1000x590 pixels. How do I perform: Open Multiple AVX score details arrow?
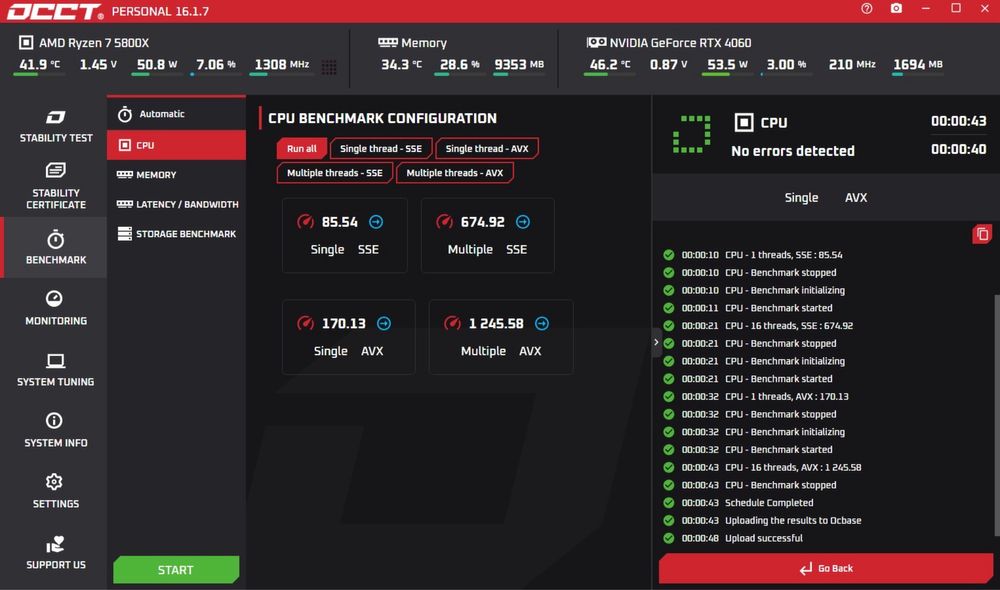coord(541,323)
